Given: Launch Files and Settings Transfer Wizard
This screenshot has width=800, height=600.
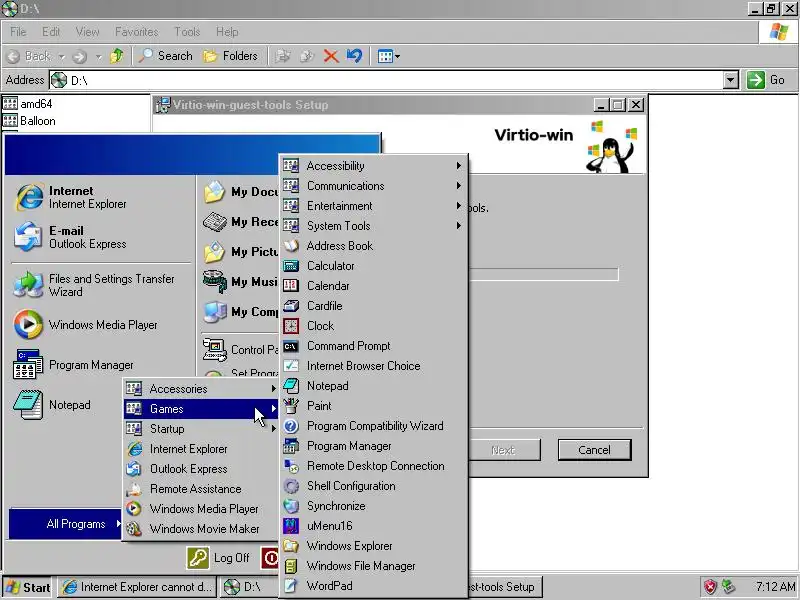Looking at the screenshot, I should 101,285.
